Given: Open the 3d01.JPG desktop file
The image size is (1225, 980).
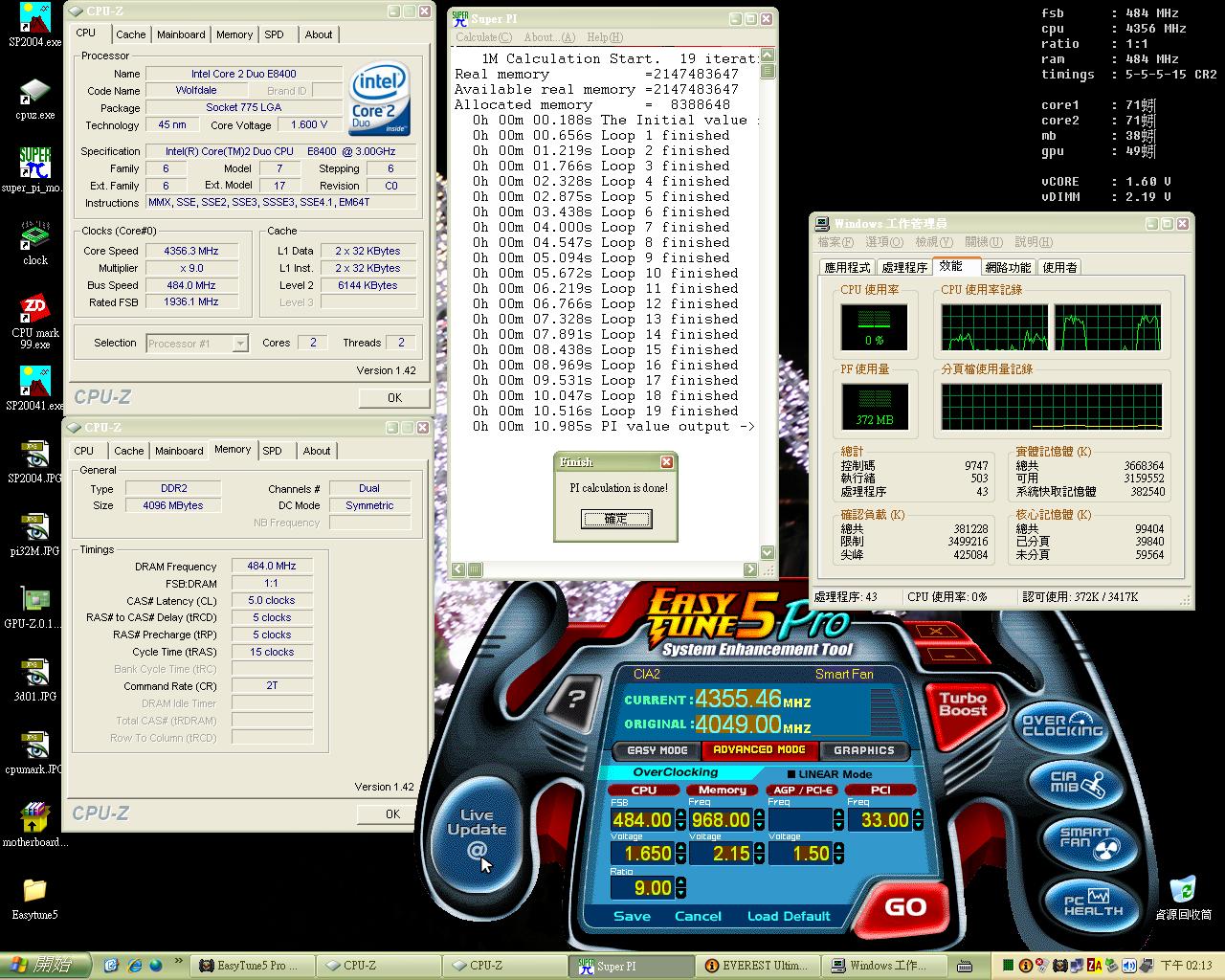Looking at the screenshot, I should 34,679.
